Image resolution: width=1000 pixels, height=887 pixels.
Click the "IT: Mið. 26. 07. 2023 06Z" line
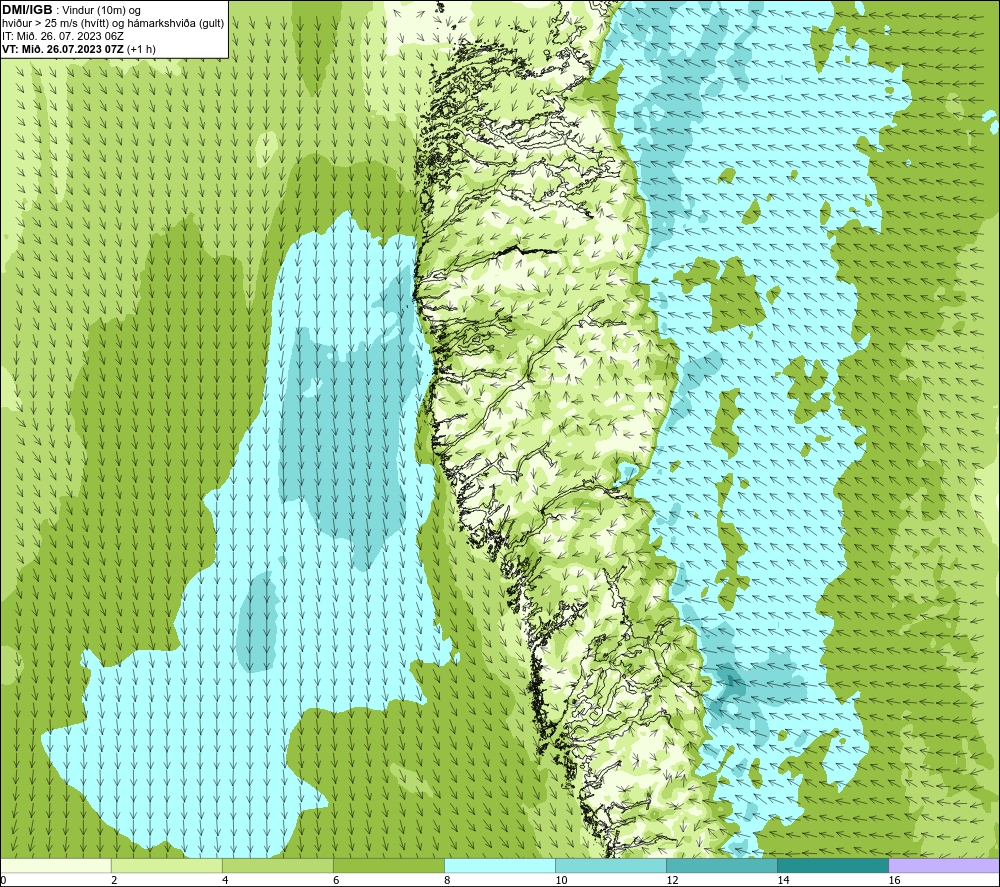point(63,36)
